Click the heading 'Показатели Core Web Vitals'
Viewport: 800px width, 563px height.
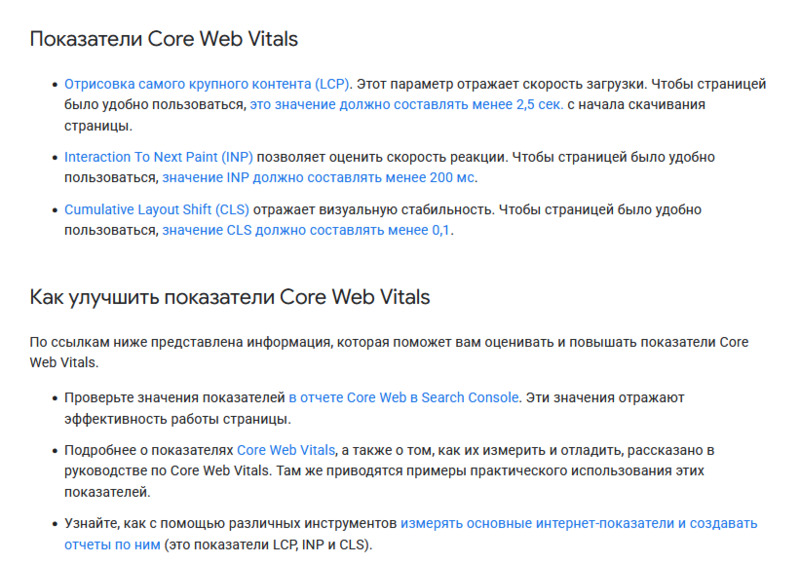pyautogui.click(x=164, y=39)
